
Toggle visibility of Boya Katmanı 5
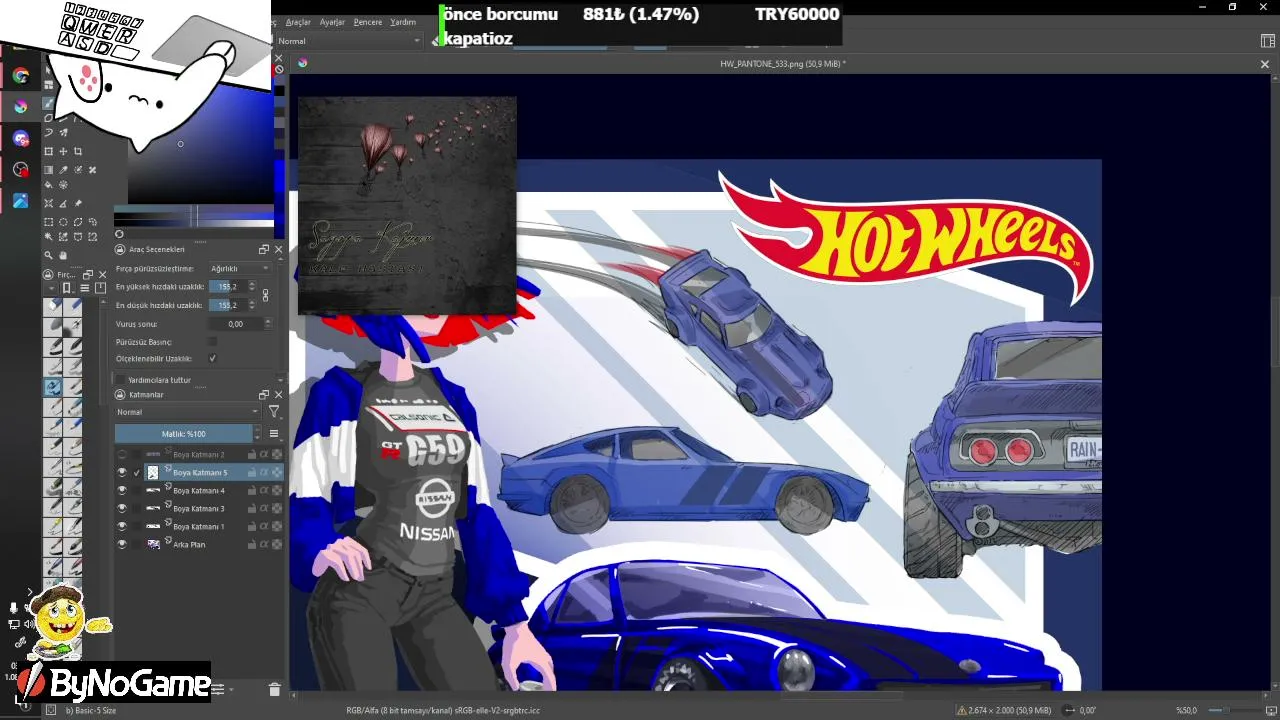point(122,472)
